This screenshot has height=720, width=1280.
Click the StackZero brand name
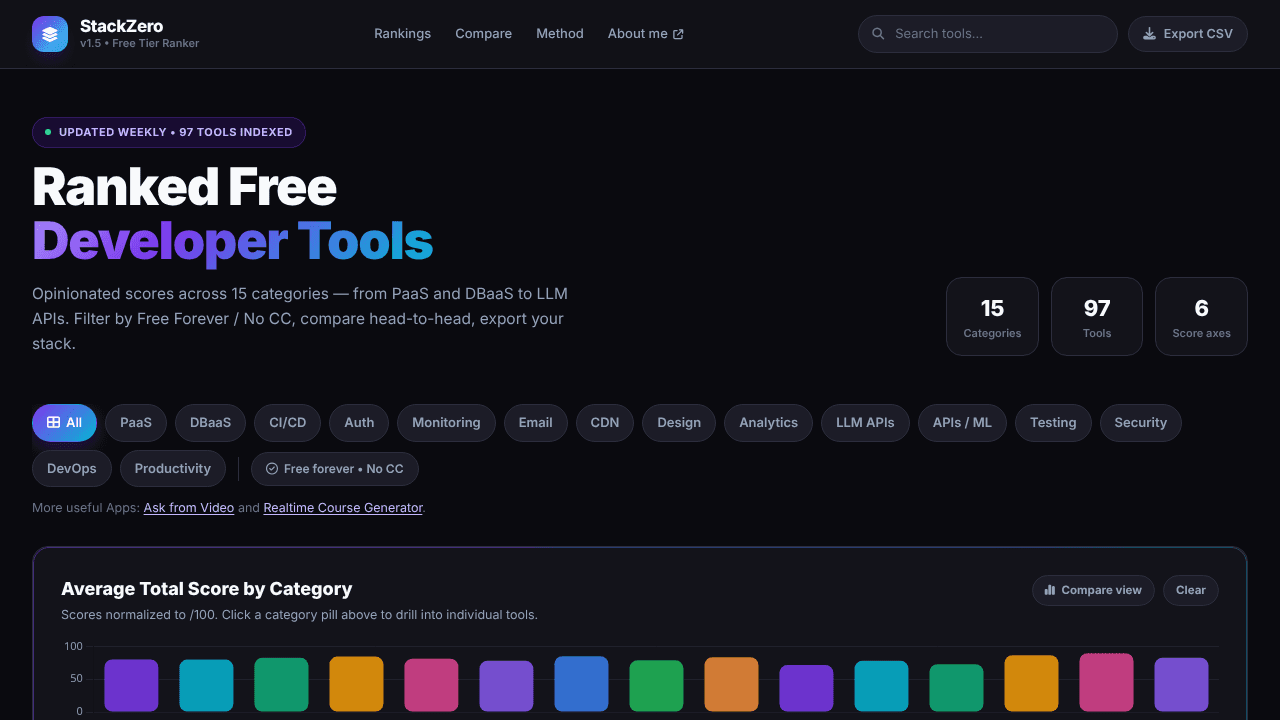122,26
